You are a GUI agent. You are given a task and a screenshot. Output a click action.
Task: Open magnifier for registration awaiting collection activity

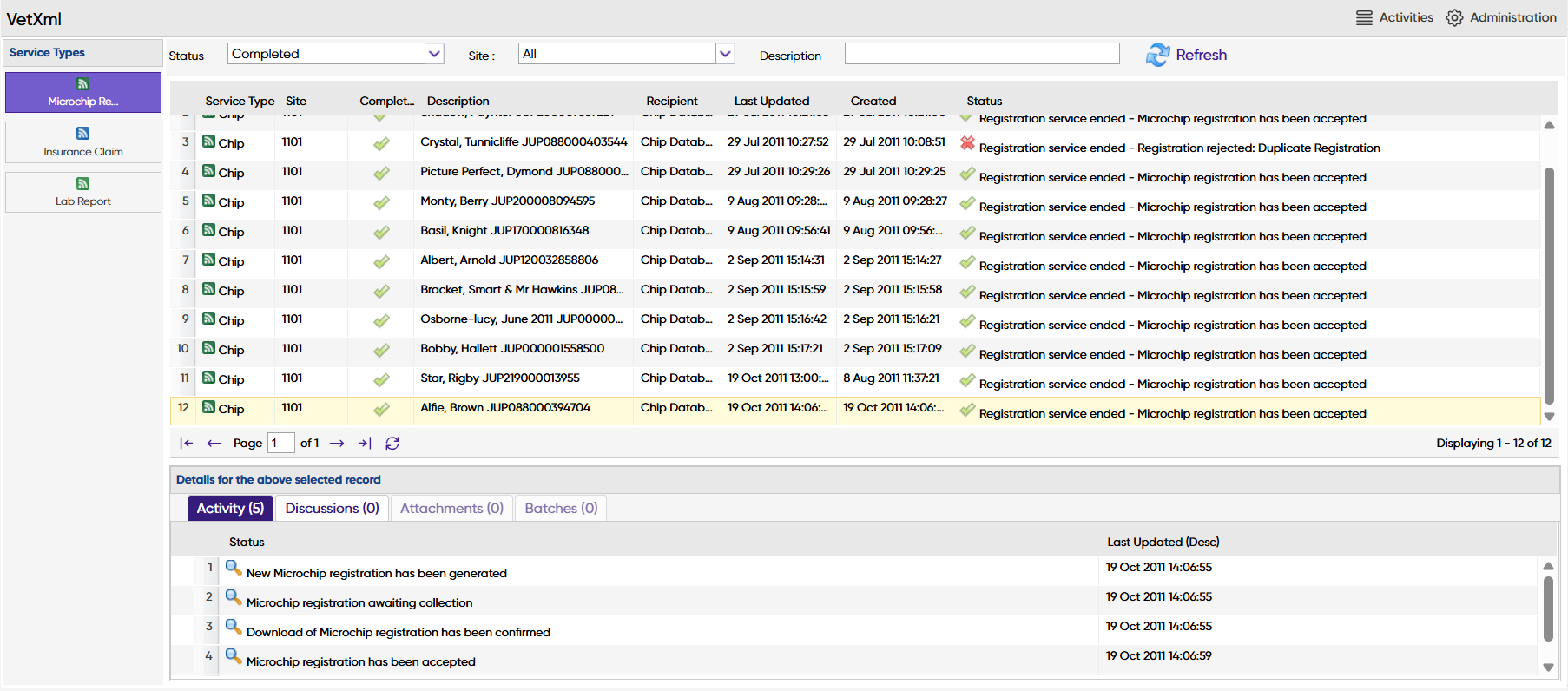[x=234, y=598]
